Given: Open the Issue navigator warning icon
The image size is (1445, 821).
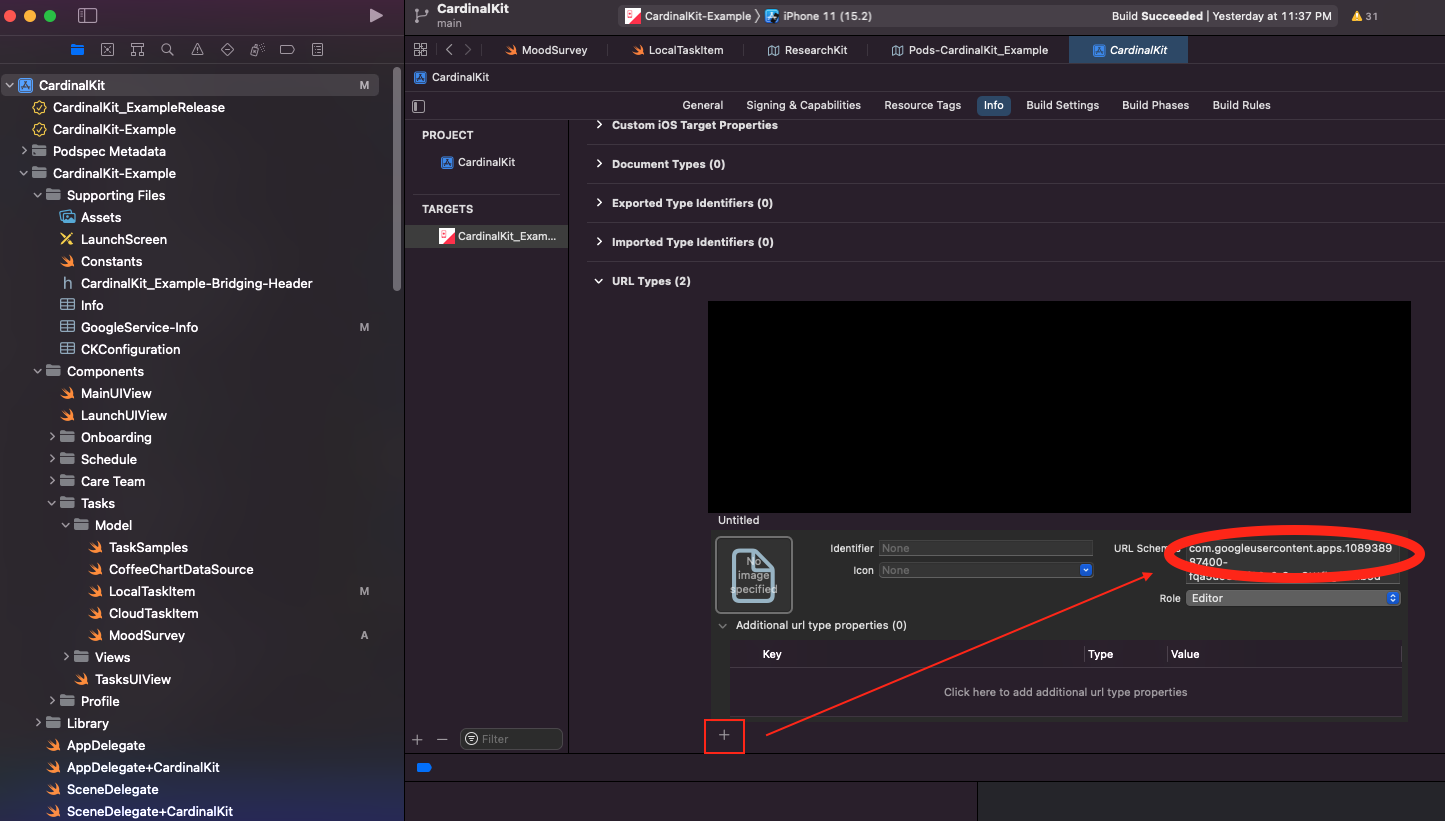Looking at the screenshot, I should point(197,50).
